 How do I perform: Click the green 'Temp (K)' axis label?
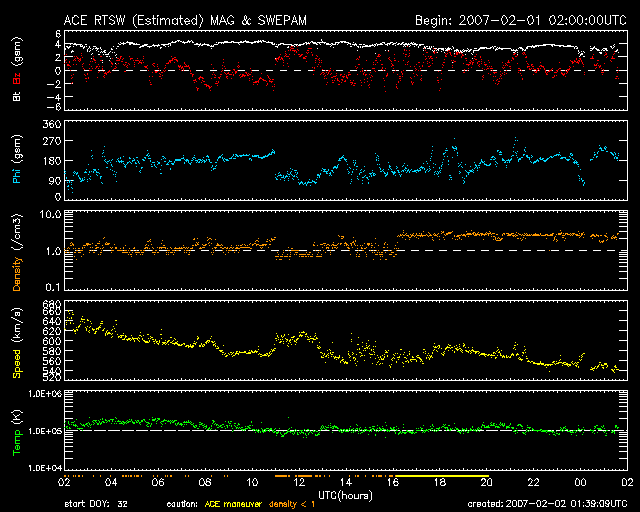click(17, 433)
